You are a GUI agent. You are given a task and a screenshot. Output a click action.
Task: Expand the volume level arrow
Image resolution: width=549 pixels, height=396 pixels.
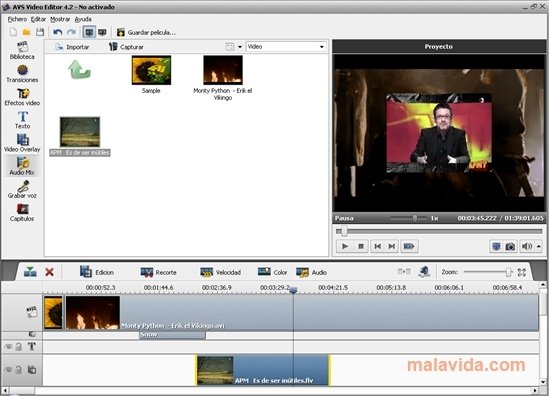point(538,246)
